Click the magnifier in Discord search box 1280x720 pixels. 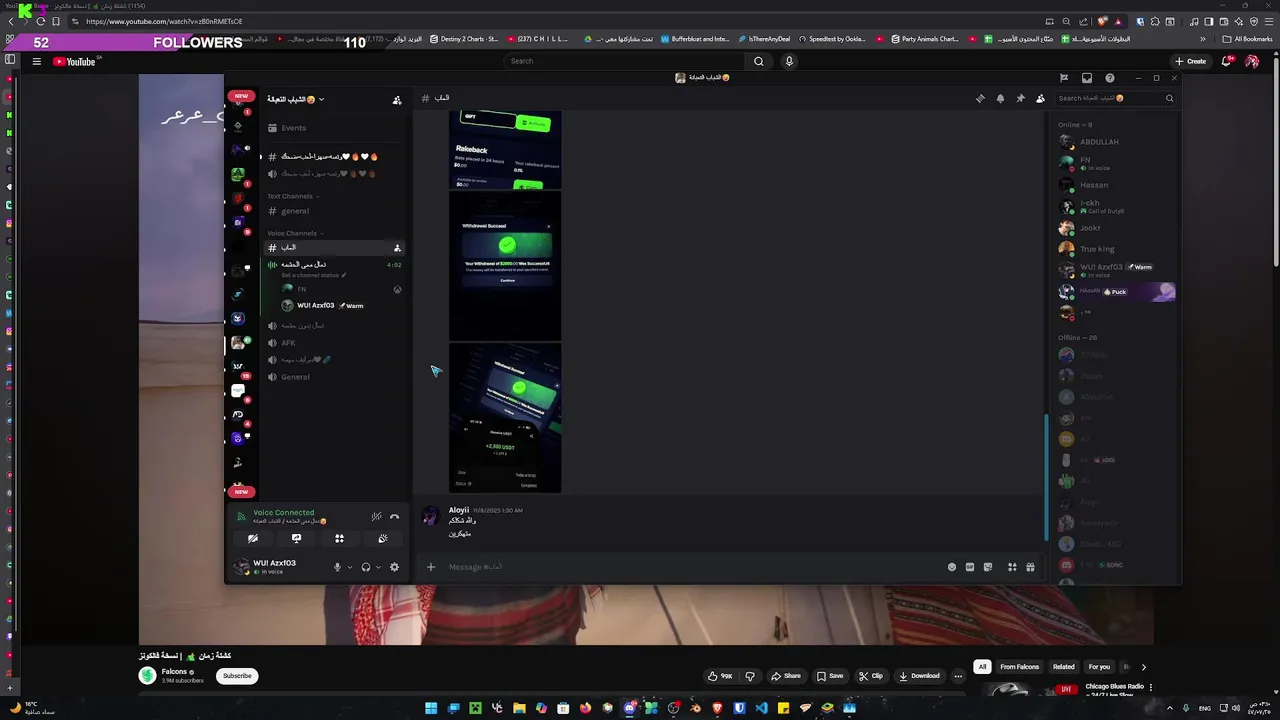pos(1169,98)
